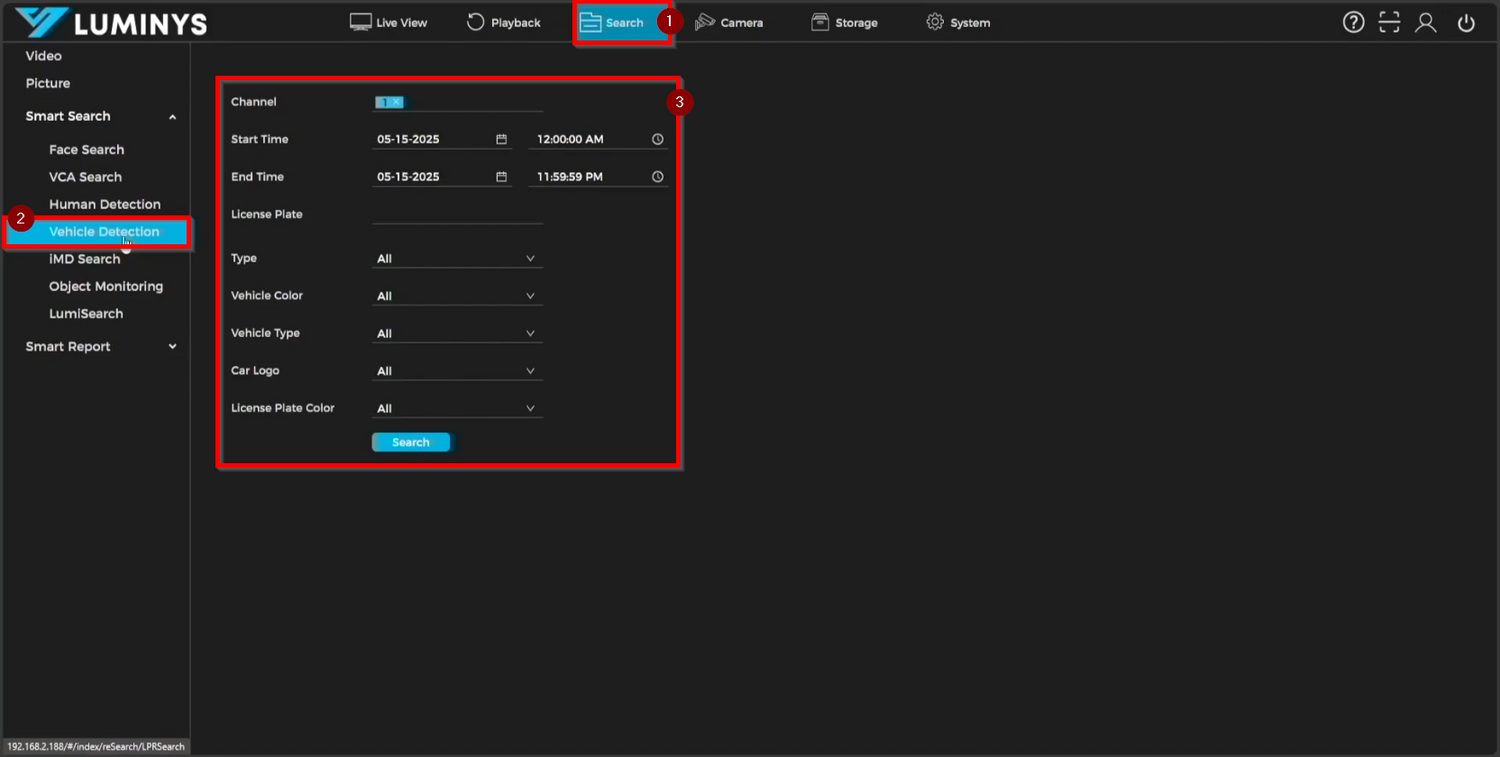Viewport: 1500px width, 757px height.
Task: Click the Search button in the form
Action: coord(410,441)
